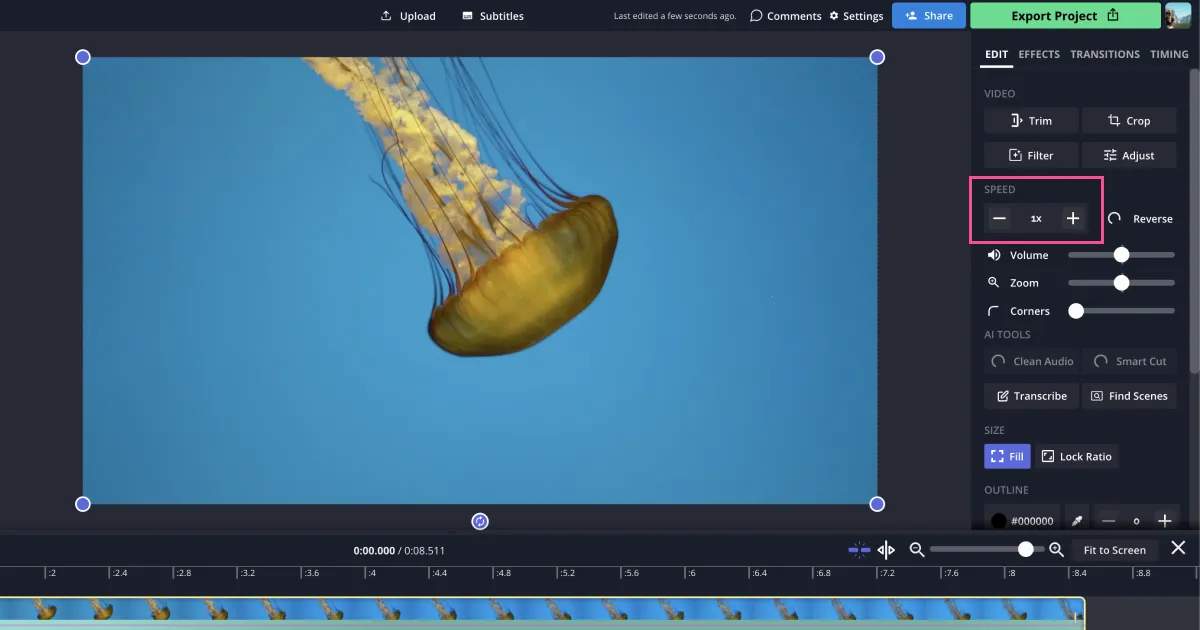Open the TIMING tab
Image resolution: width=1200 pixels, height=630 pixels.
[1169, 54]
